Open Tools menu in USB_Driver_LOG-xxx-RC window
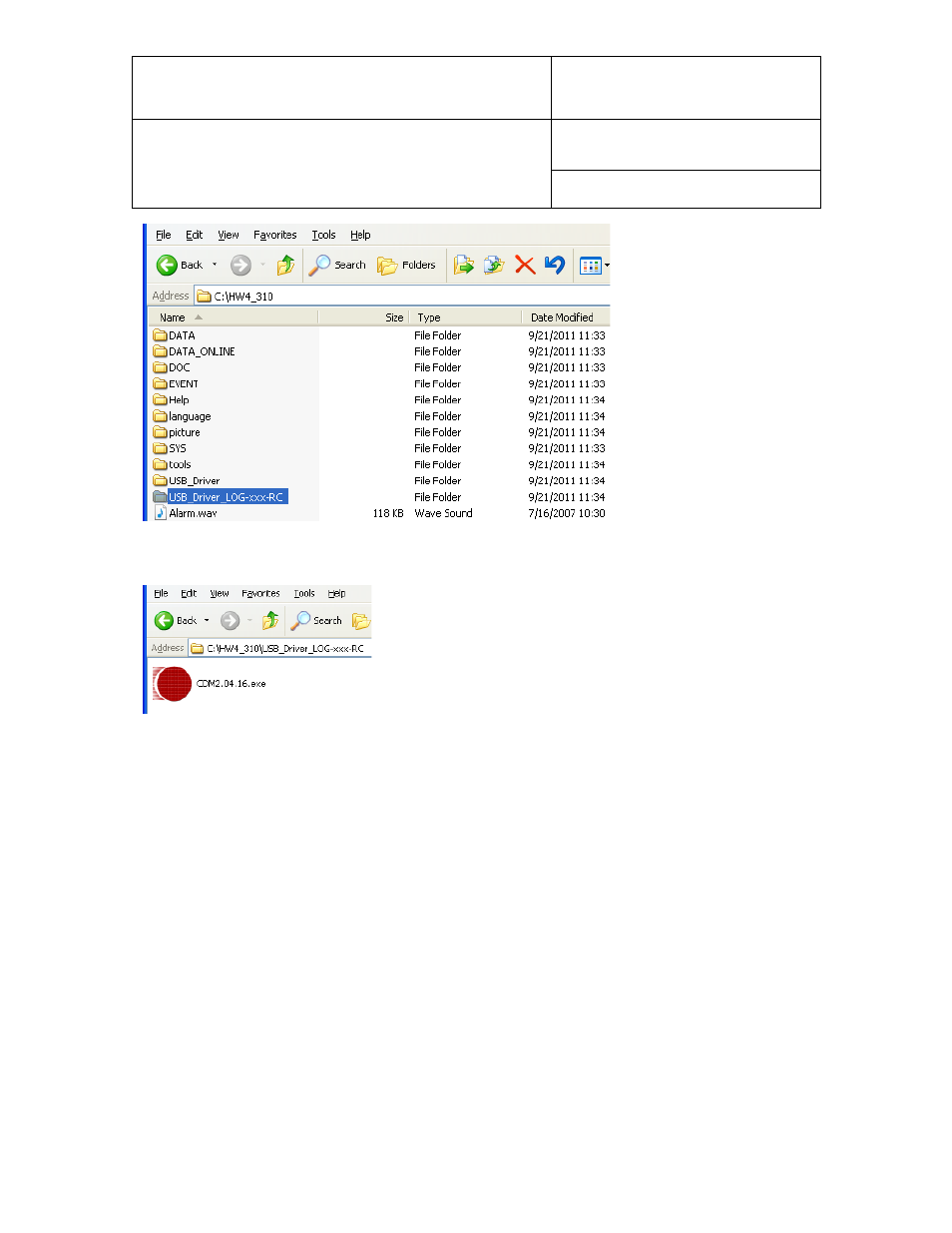The height and width of the screenshot is (1233, 952). [x=304, y=593]
